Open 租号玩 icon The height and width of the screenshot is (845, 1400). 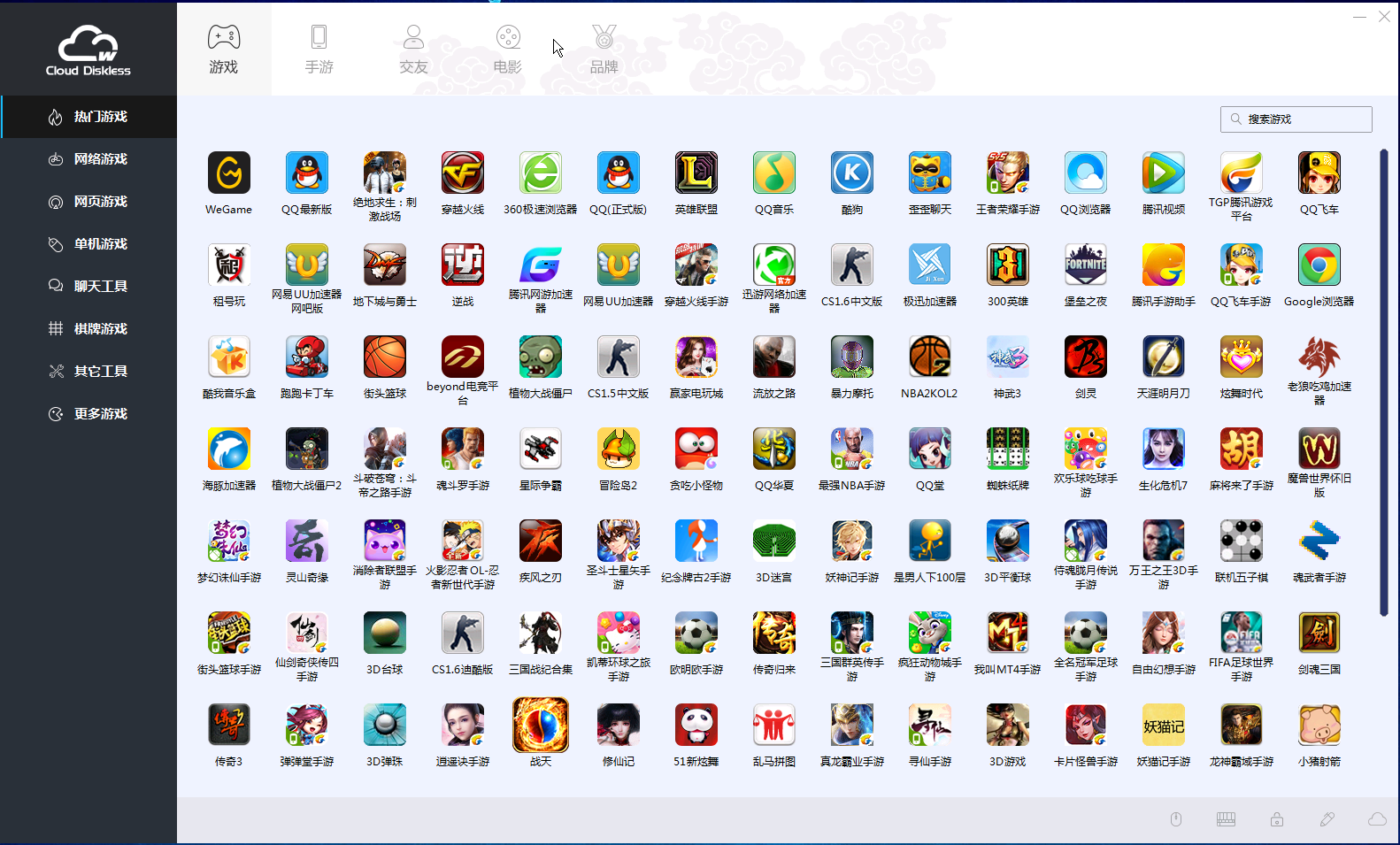[229, 265]
